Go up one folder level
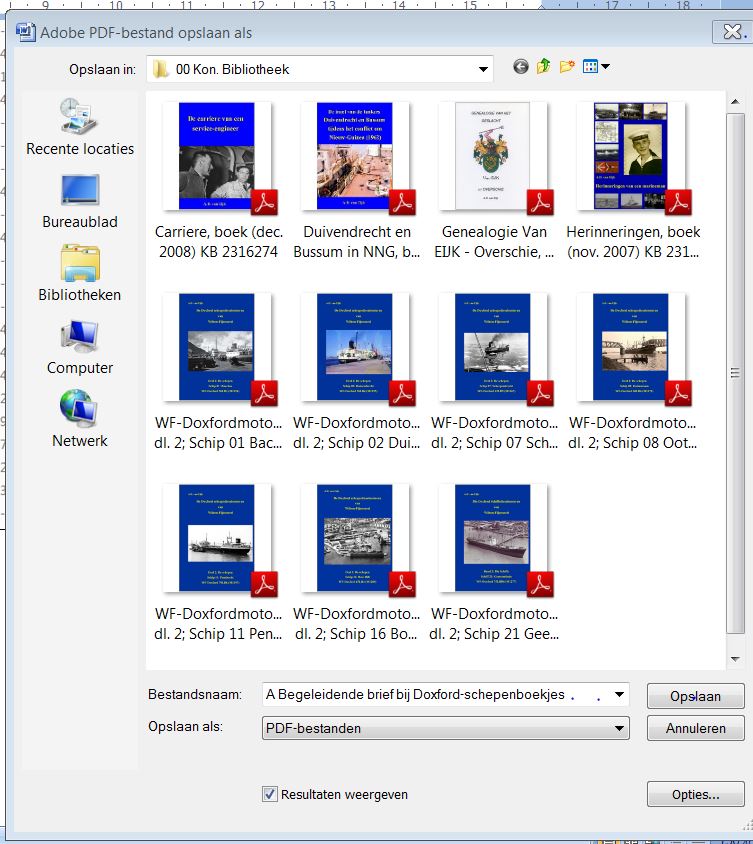 tap(543, 67)
